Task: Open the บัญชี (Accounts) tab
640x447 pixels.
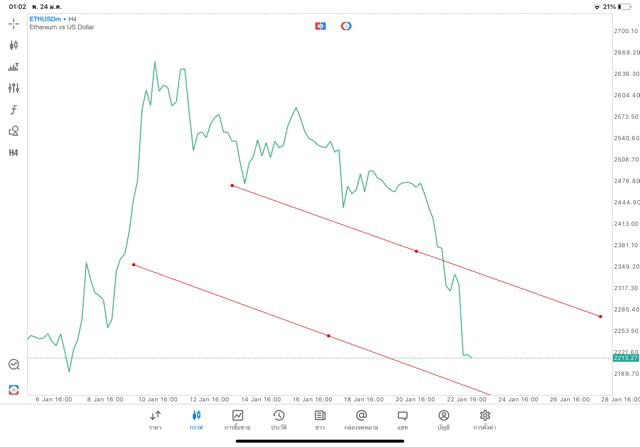Action: click(443, 419)
